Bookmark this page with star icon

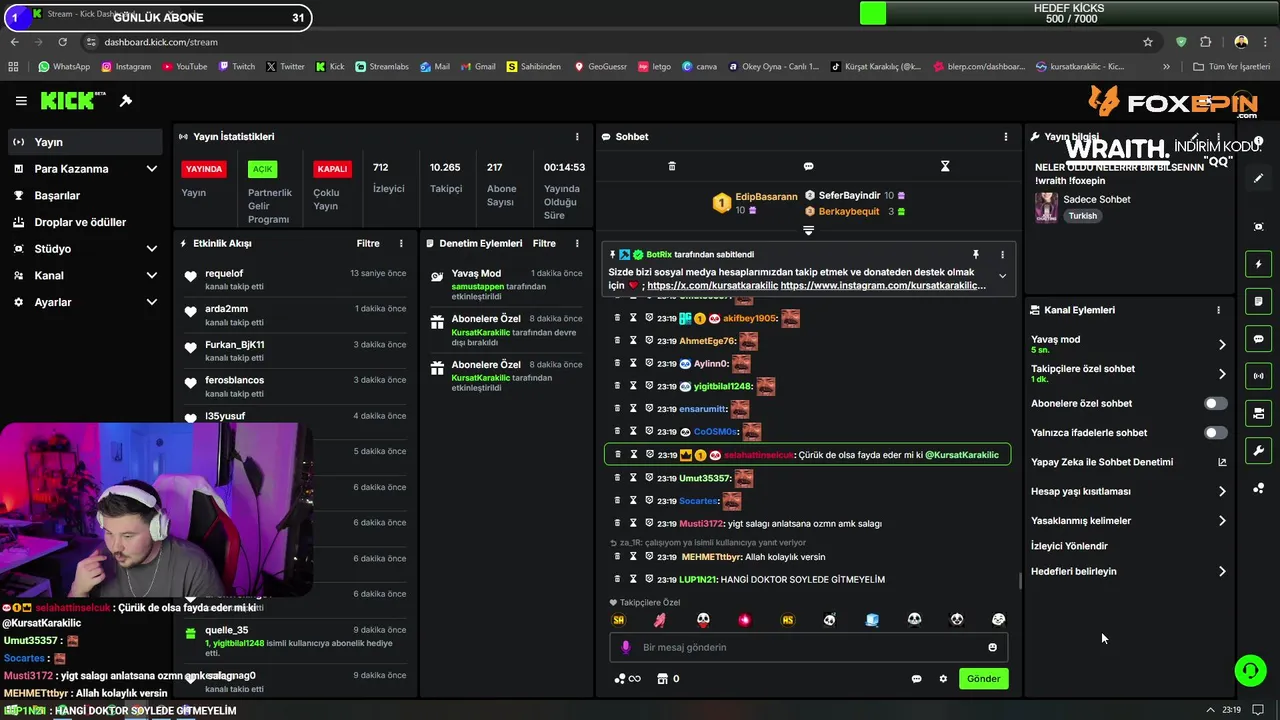[x=1148, y=42]
